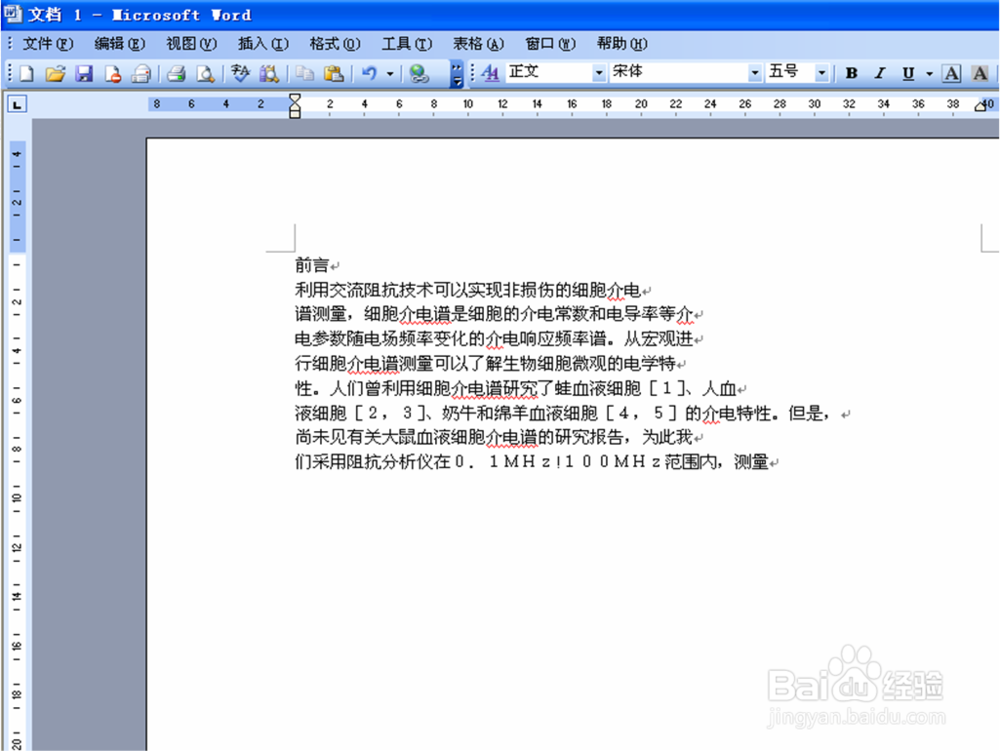Create a new blank document

[x=25, y=72]
